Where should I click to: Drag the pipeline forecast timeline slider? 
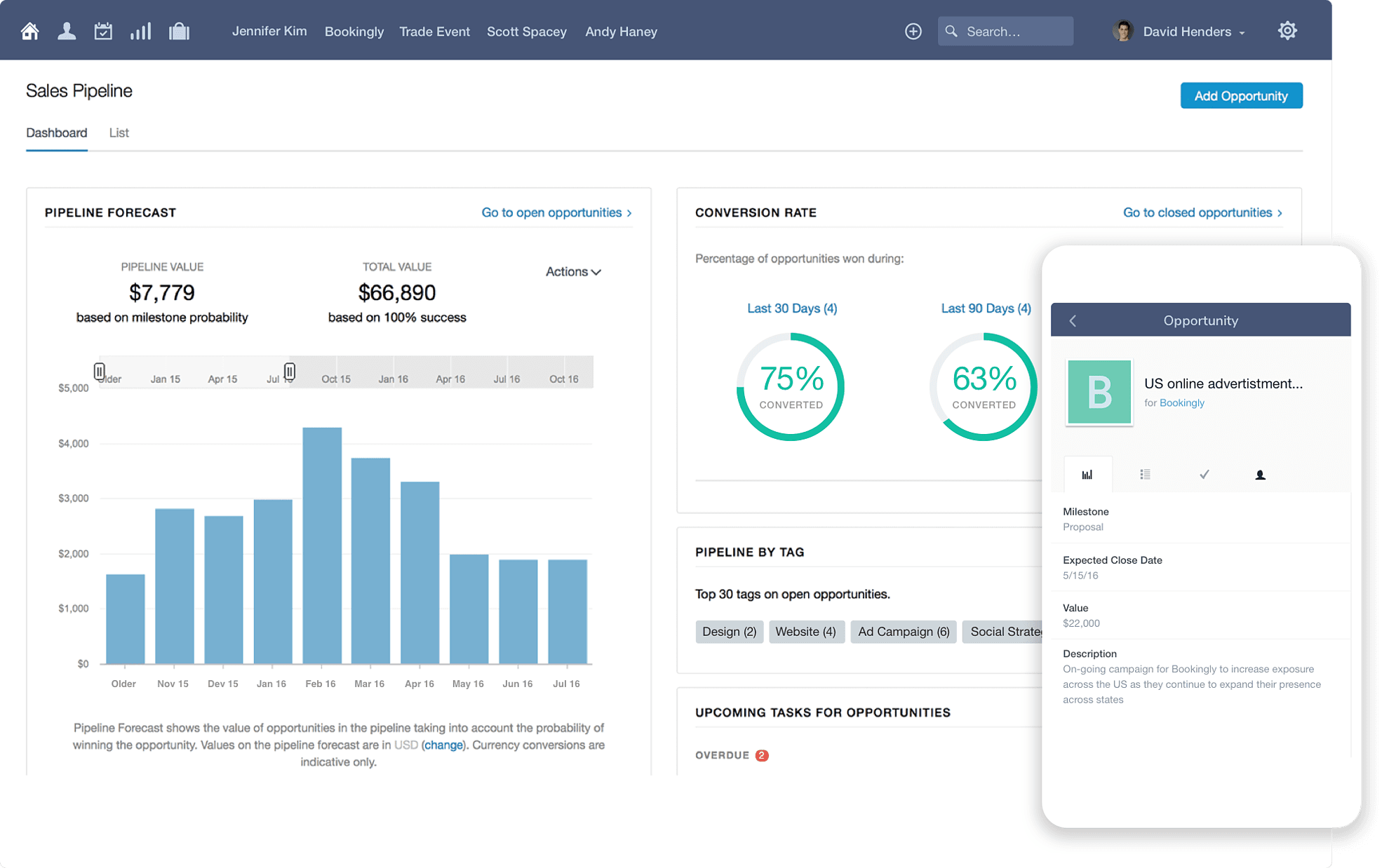(x=290, y=371)
